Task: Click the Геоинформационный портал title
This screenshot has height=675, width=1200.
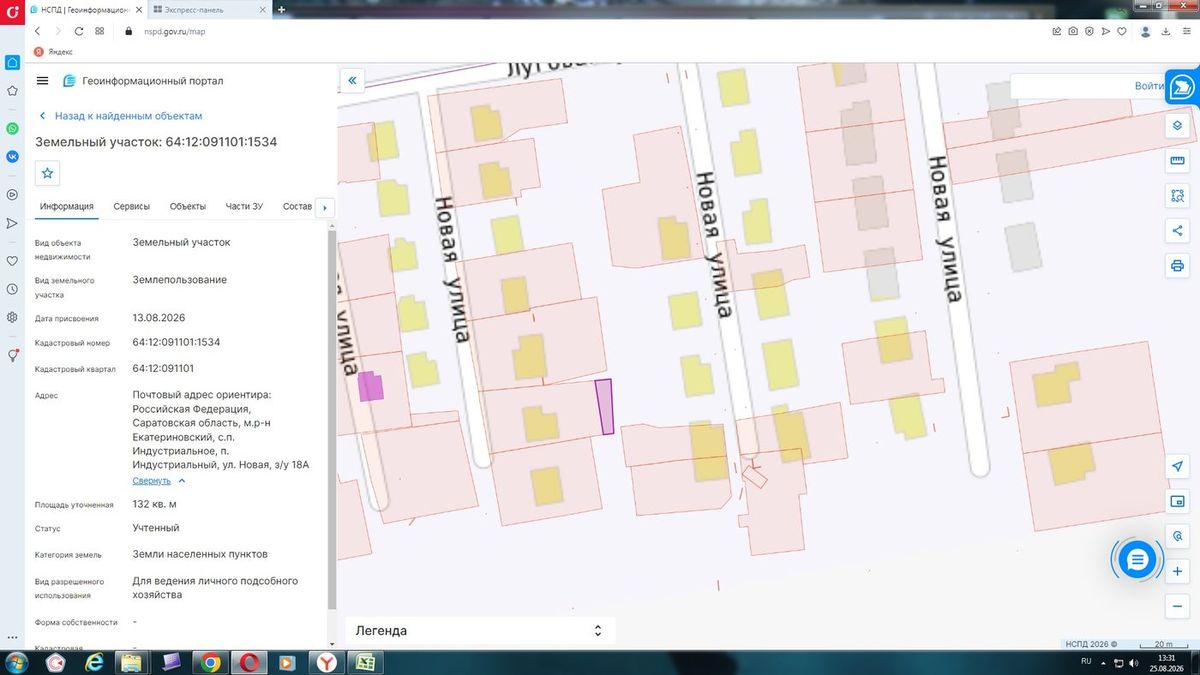Action: (153, 81)
